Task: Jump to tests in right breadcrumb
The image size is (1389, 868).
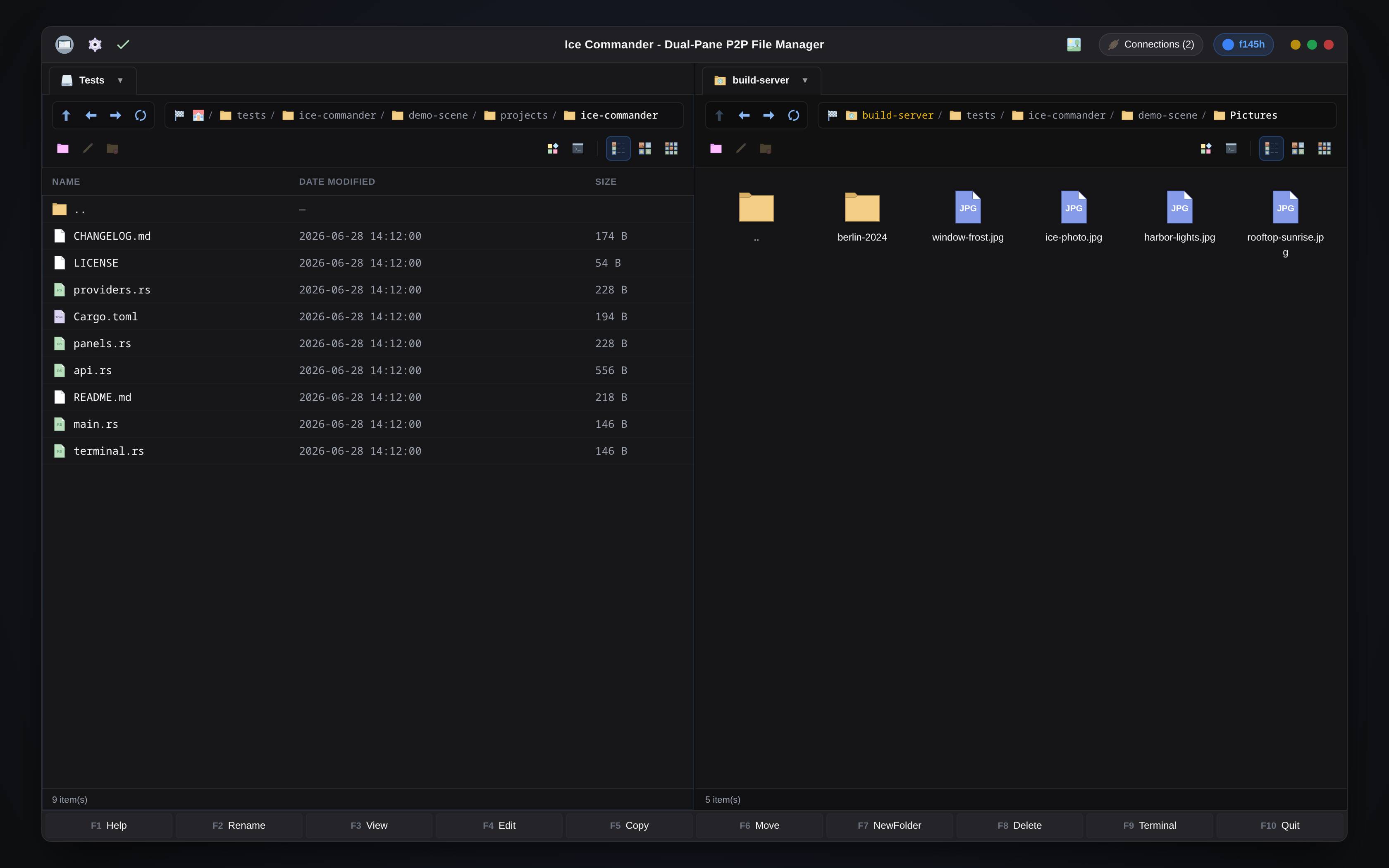Action: click(x=972, y=115)
